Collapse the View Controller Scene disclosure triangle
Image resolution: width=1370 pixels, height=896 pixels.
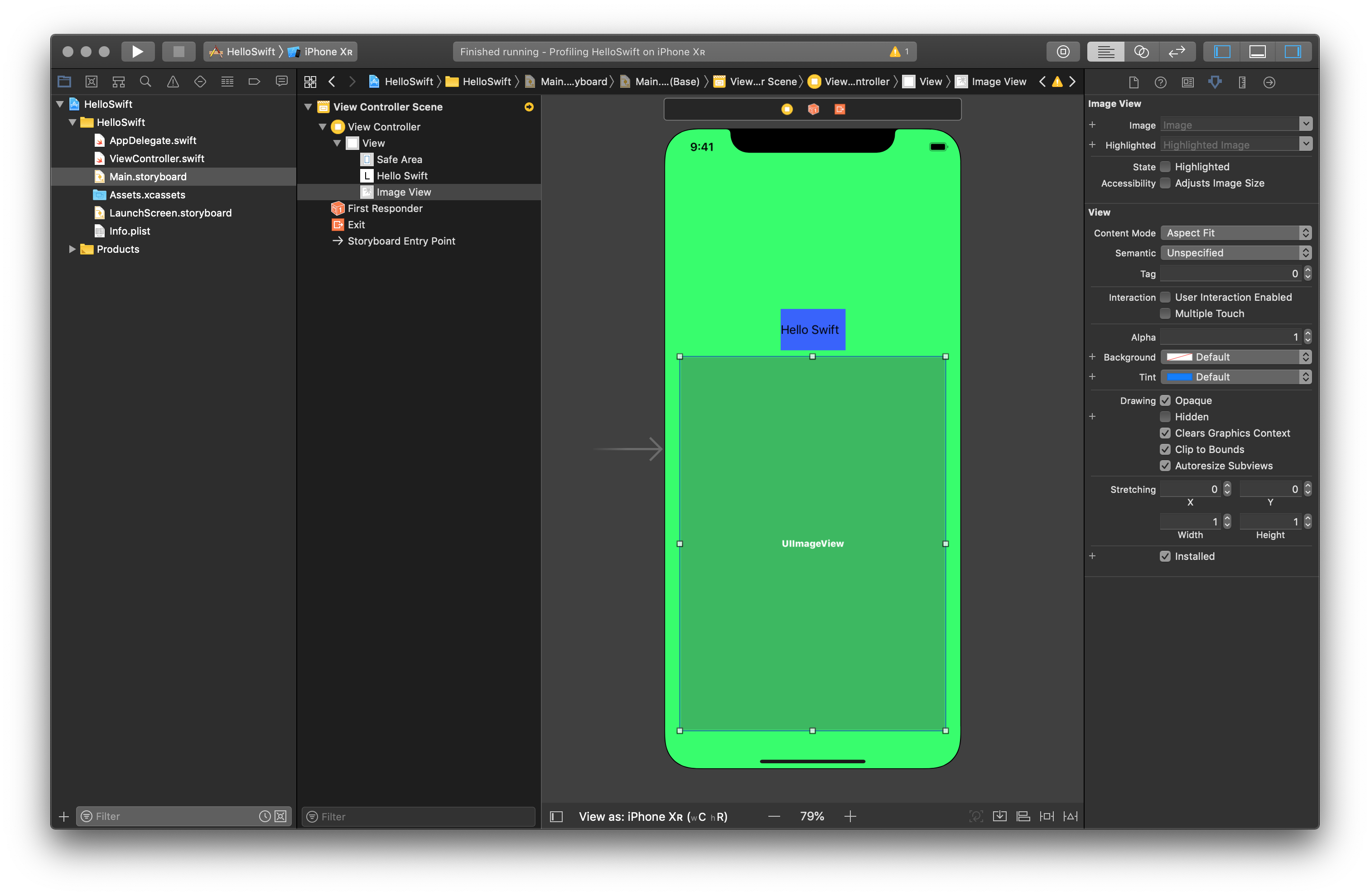[308, 107]
